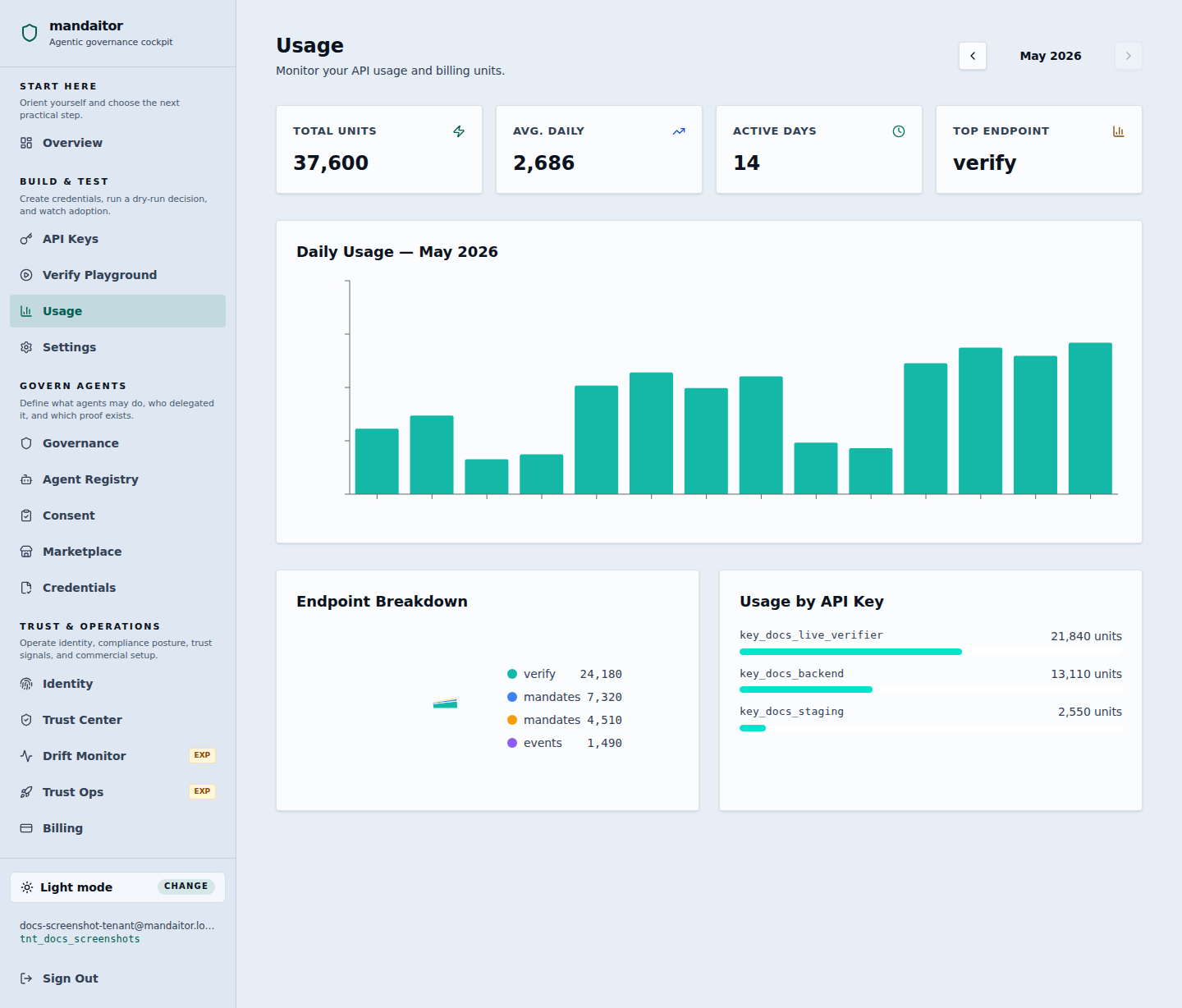Navigate to Credentials

(x=117, y=588)
